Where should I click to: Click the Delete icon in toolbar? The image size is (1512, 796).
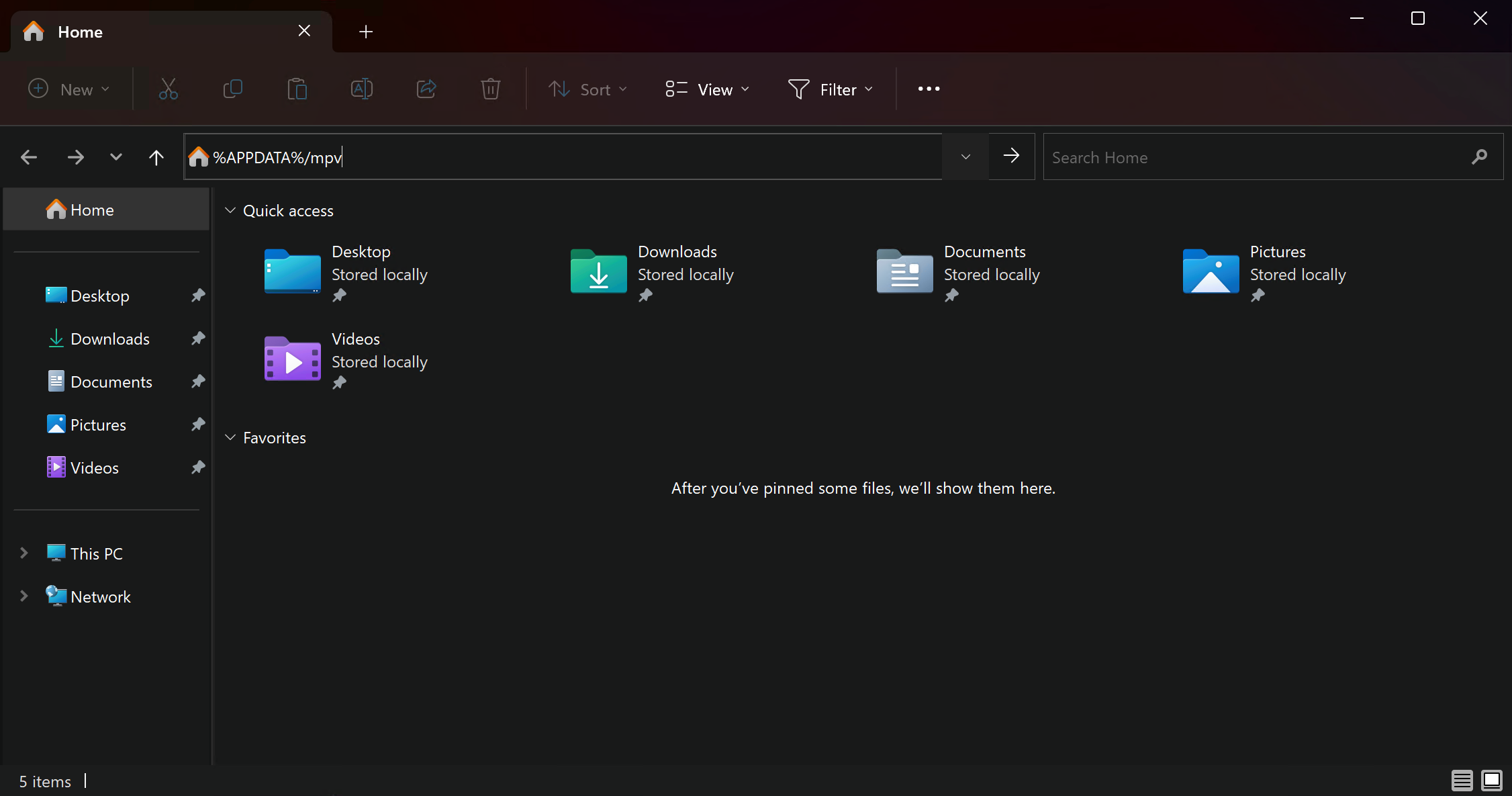[x=491, y=89]
